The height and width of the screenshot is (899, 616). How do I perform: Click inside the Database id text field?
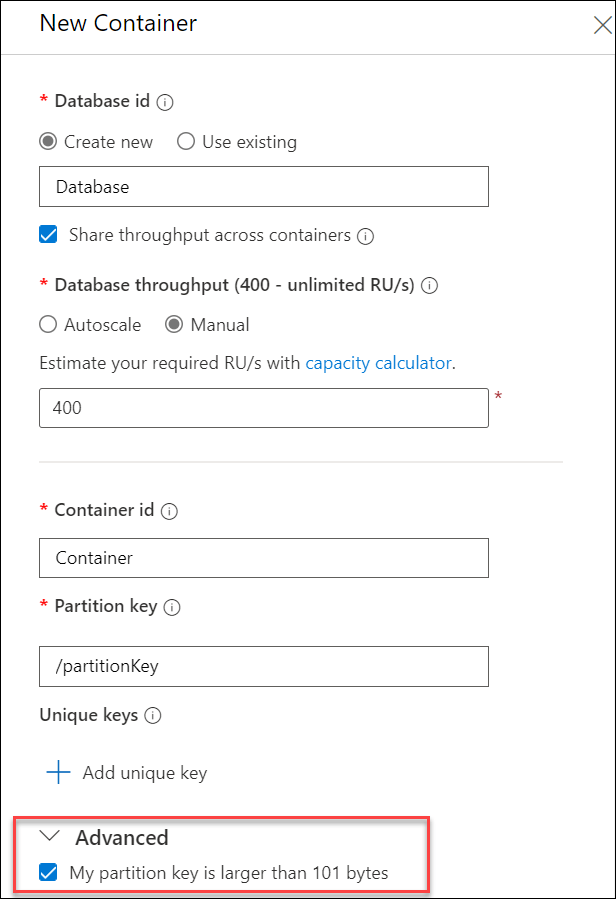tap(263, 186)
